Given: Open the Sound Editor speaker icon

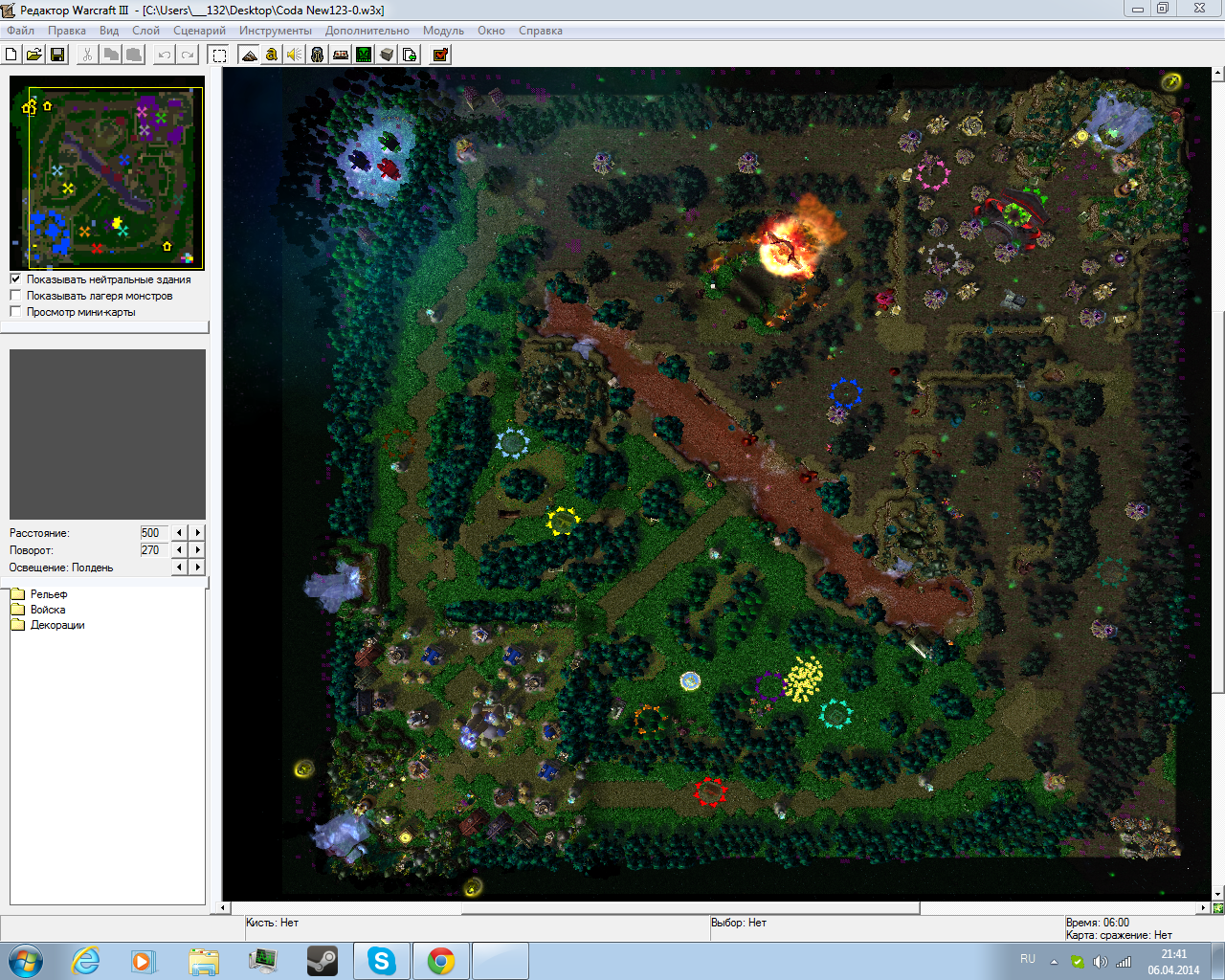Looking at the screenshot, I should pyautogui.click(x=295, y=55).
